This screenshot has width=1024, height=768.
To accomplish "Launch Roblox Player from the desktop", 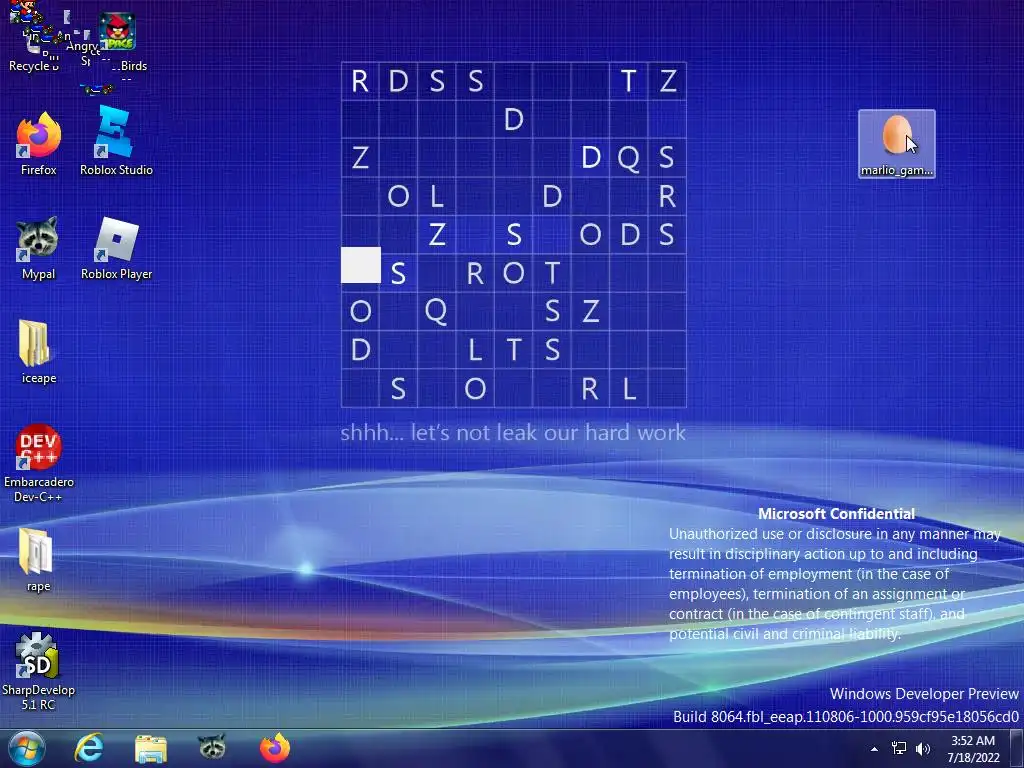I will coord(116,248).
